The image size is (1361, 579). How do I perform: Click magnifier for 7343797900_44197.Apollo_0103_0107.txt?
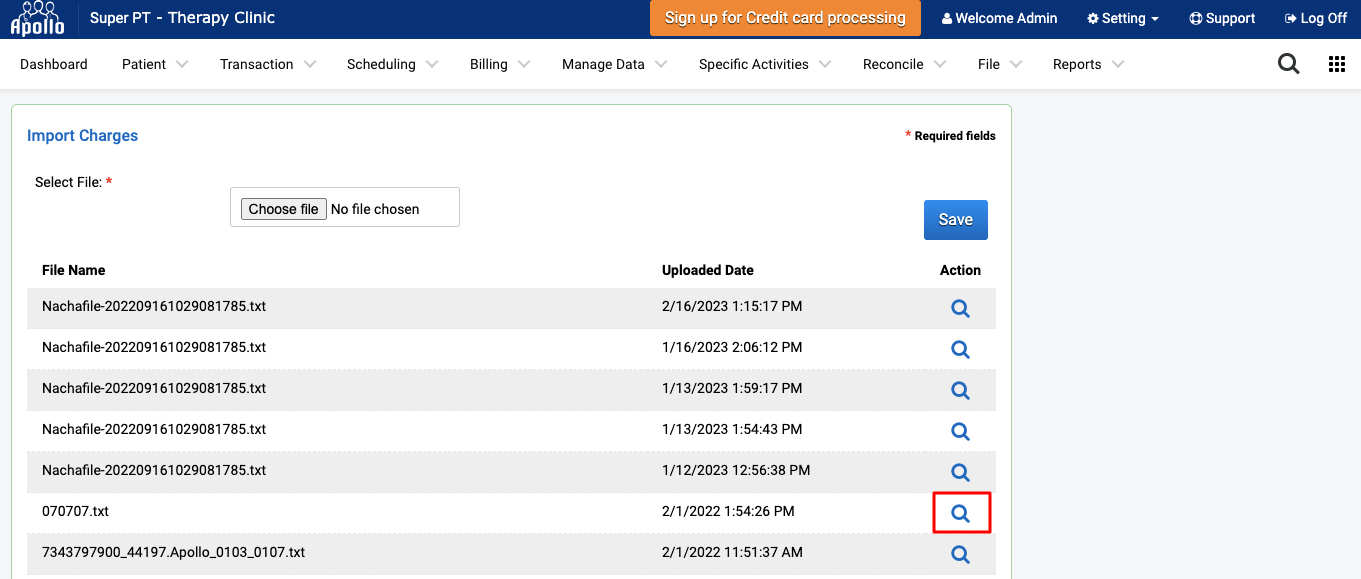[960, 554]
